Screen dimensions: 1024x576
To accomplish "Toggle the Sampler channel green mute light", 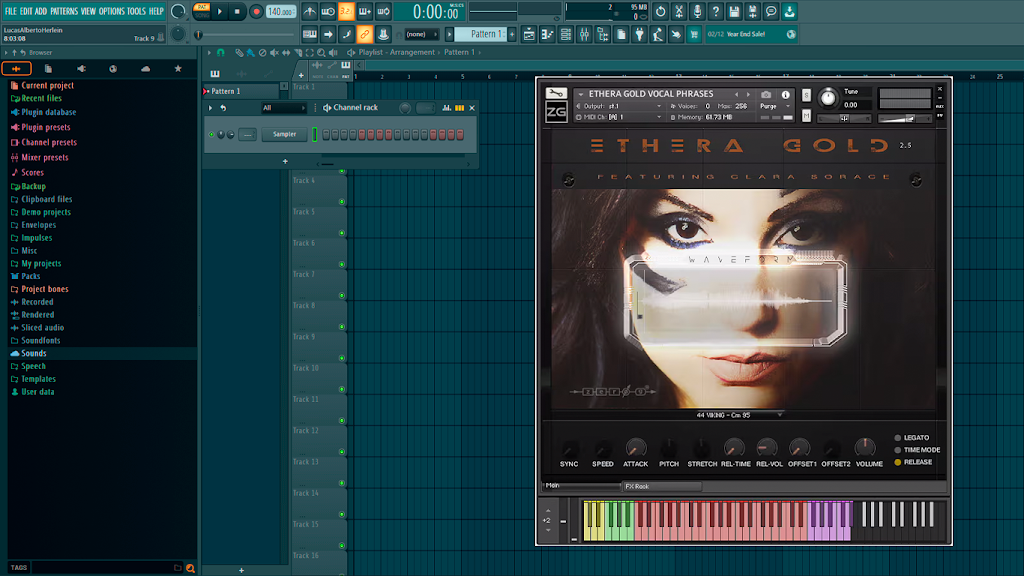I will 212,135.
